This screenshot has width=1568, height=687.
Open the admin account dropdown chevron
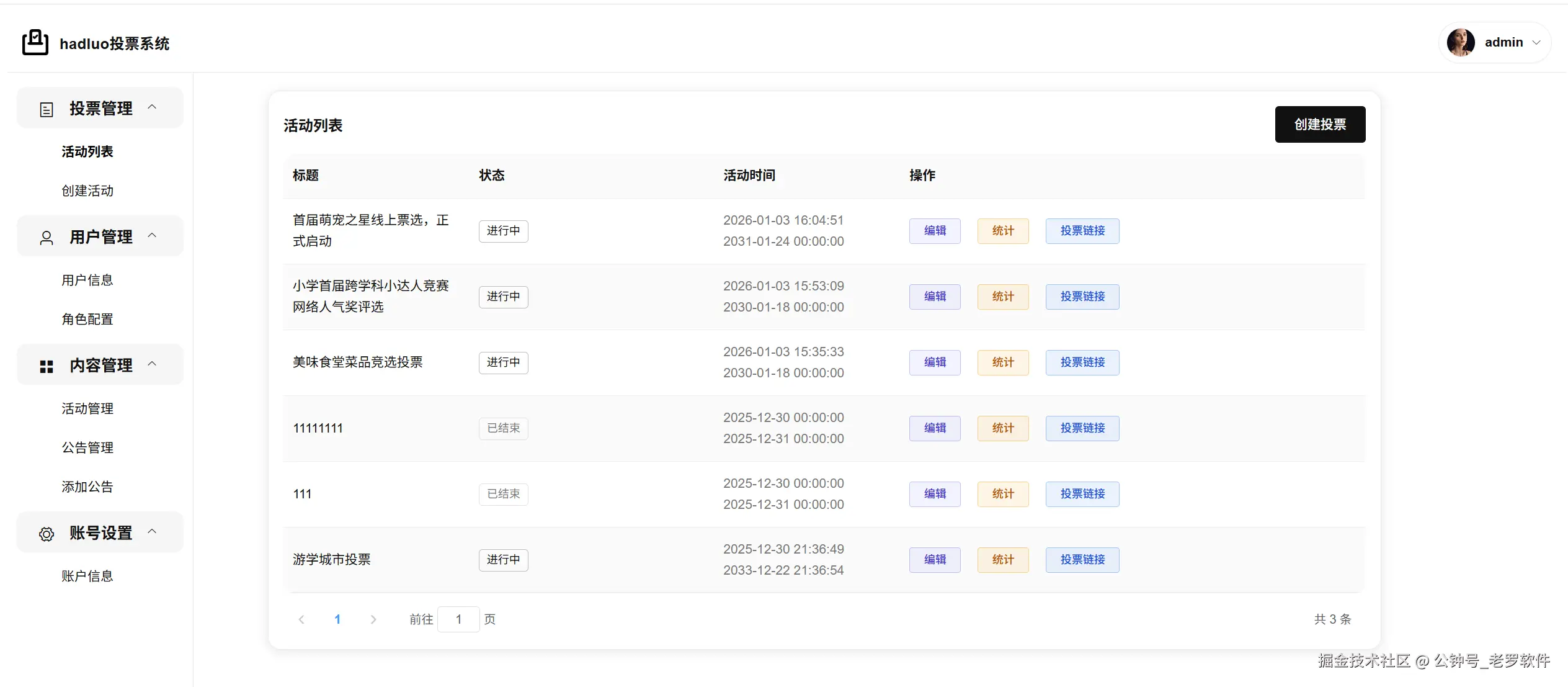(x=1536, y=43)
